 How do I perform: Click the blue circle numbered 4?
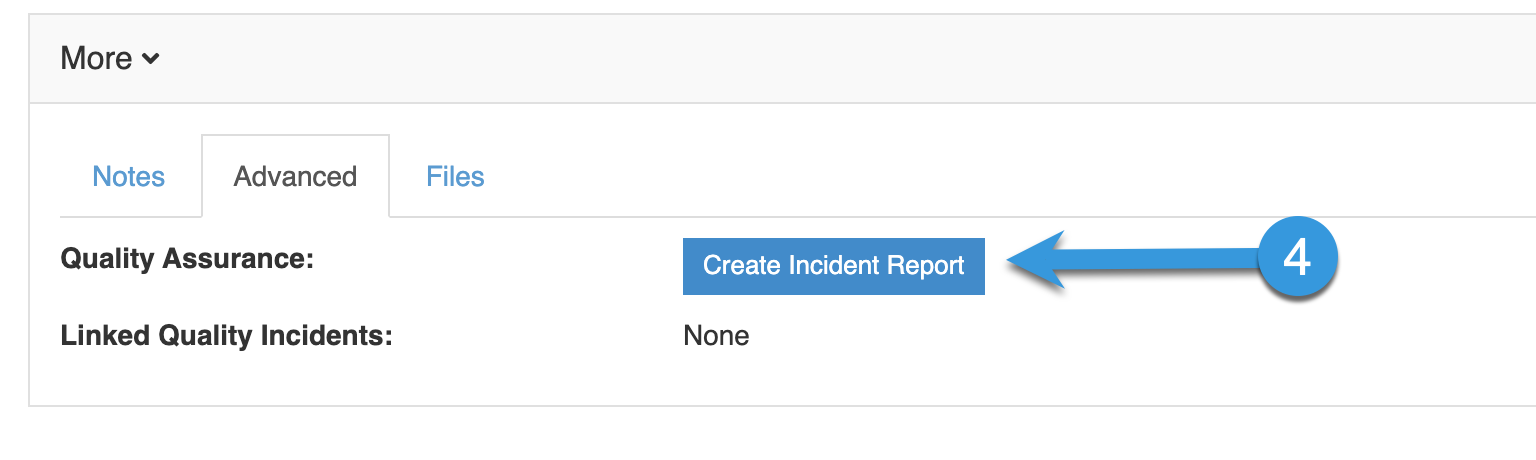[1296, 260]
